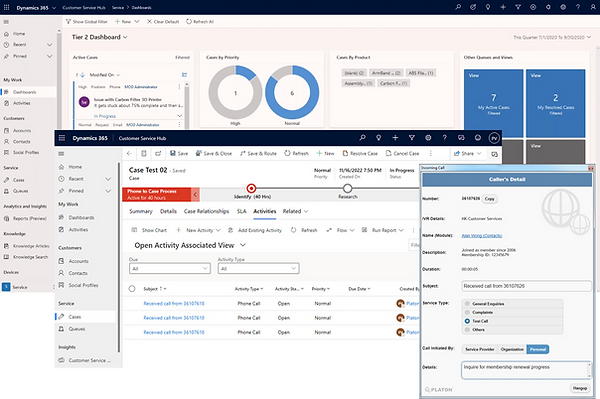Open This Quarter date range dropdown
The width and height of the screenshot is (600, 399).
[x=552, y=37]
